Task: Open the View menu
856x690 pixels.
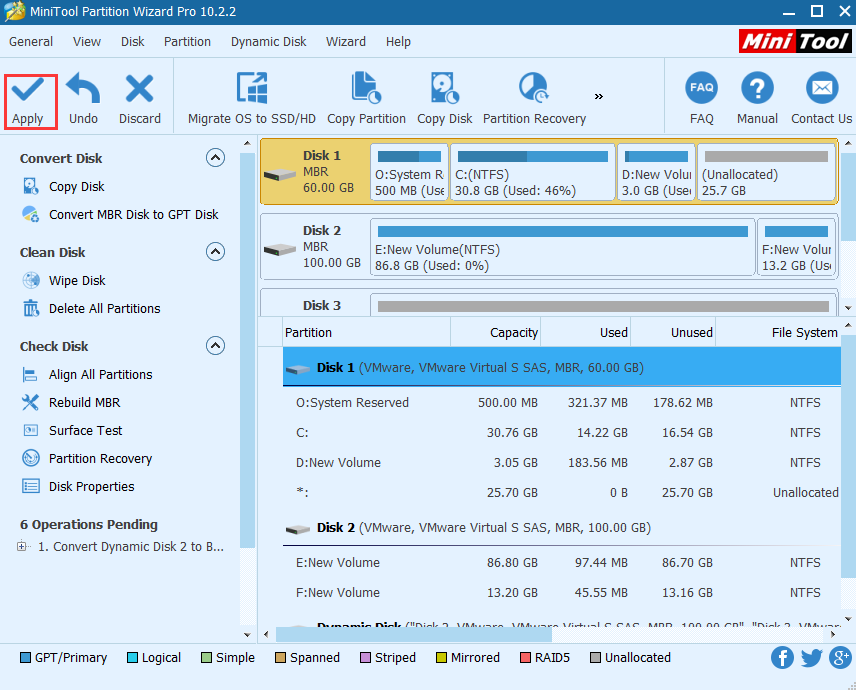Action: pos(87,41)
